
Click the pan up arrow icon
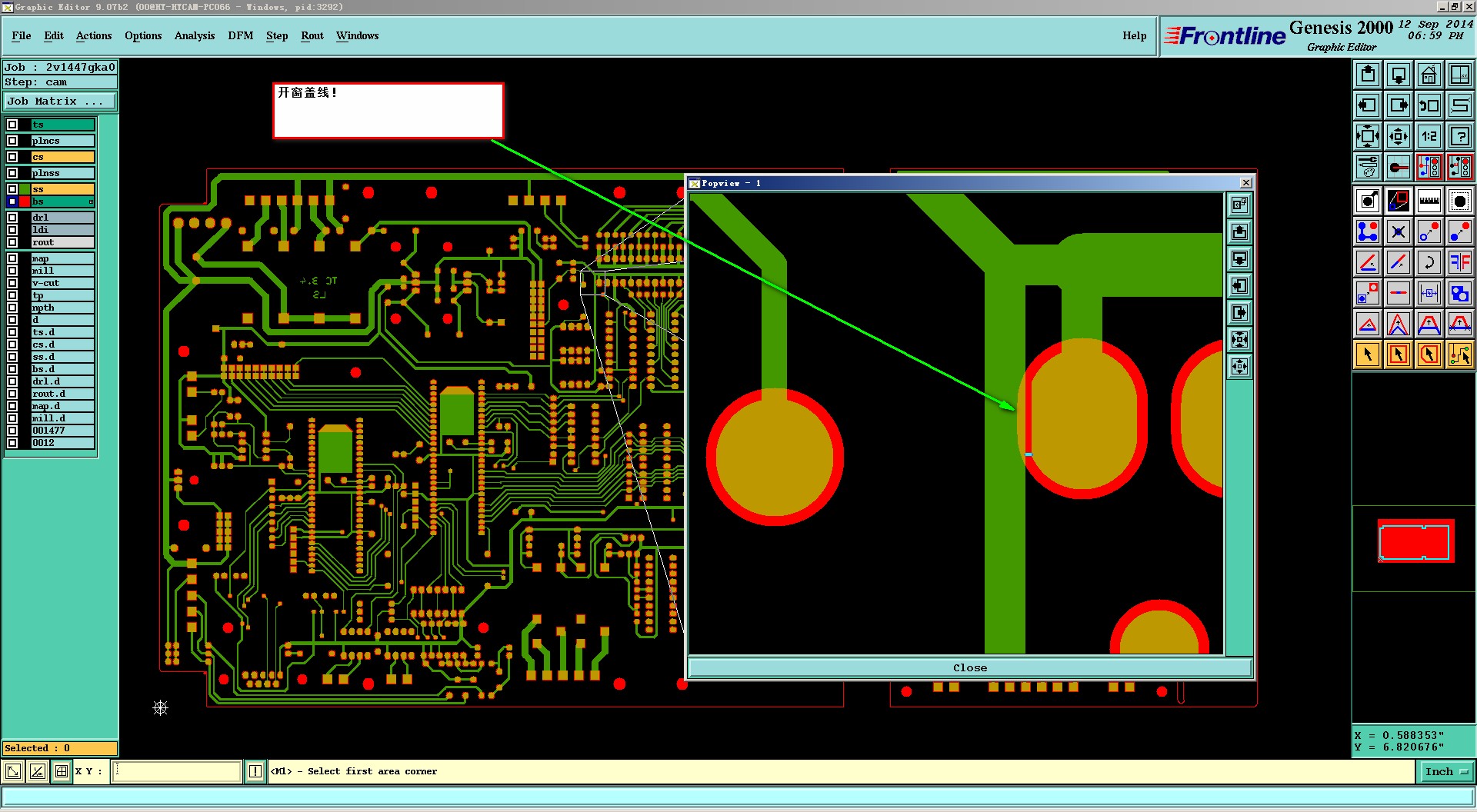1368,75
